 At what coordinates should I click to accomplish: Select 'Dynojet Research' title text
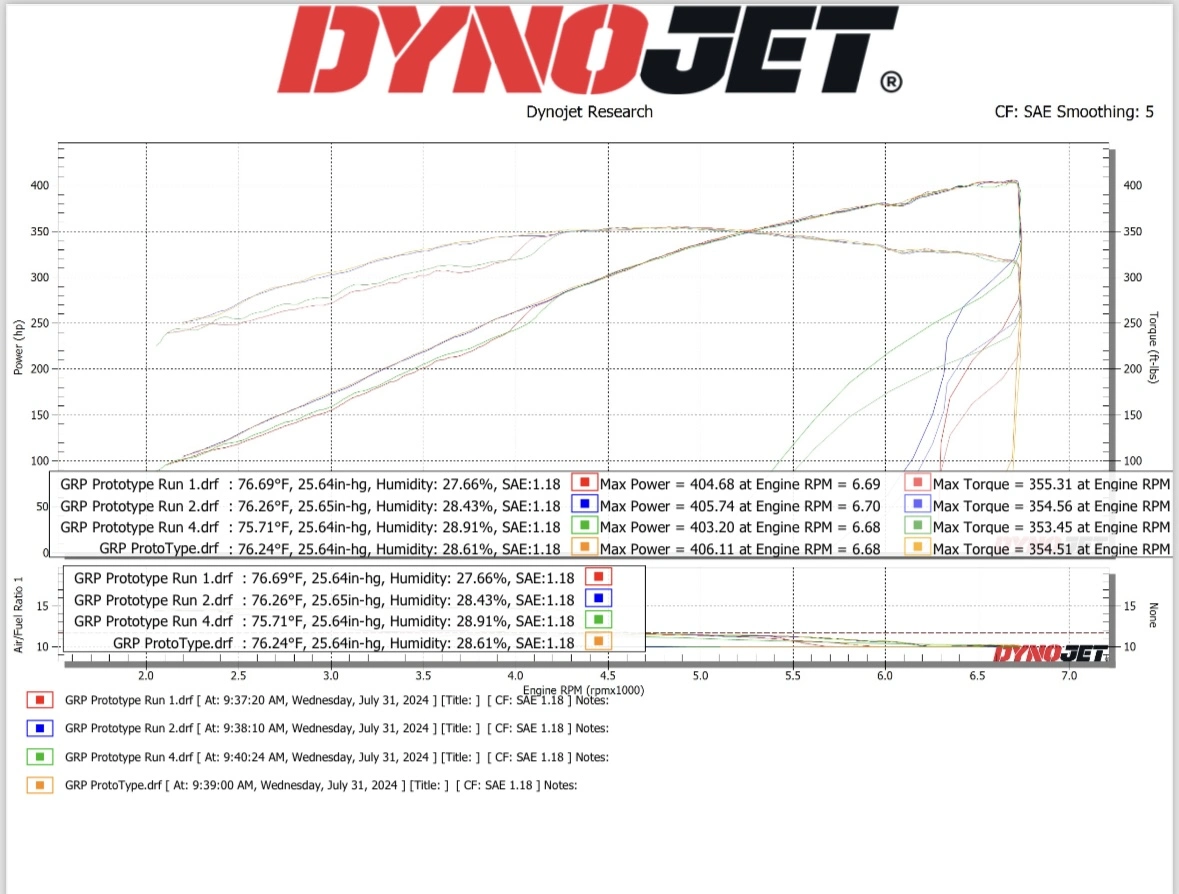click(590, 112)
